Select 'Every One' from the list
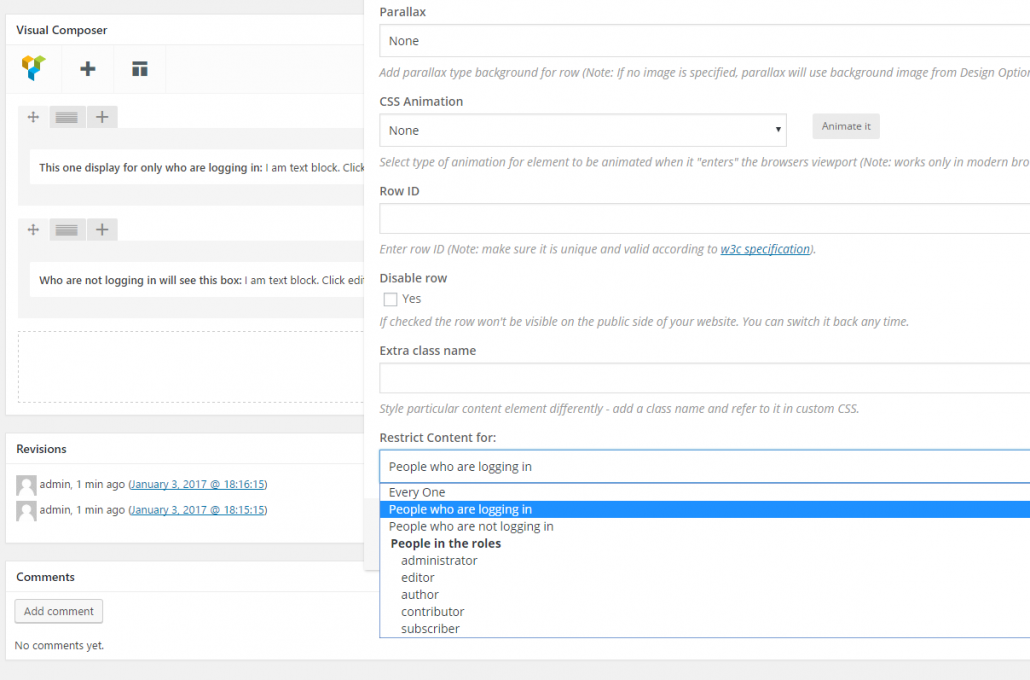Screen dimensions: 1030x680 417,492
